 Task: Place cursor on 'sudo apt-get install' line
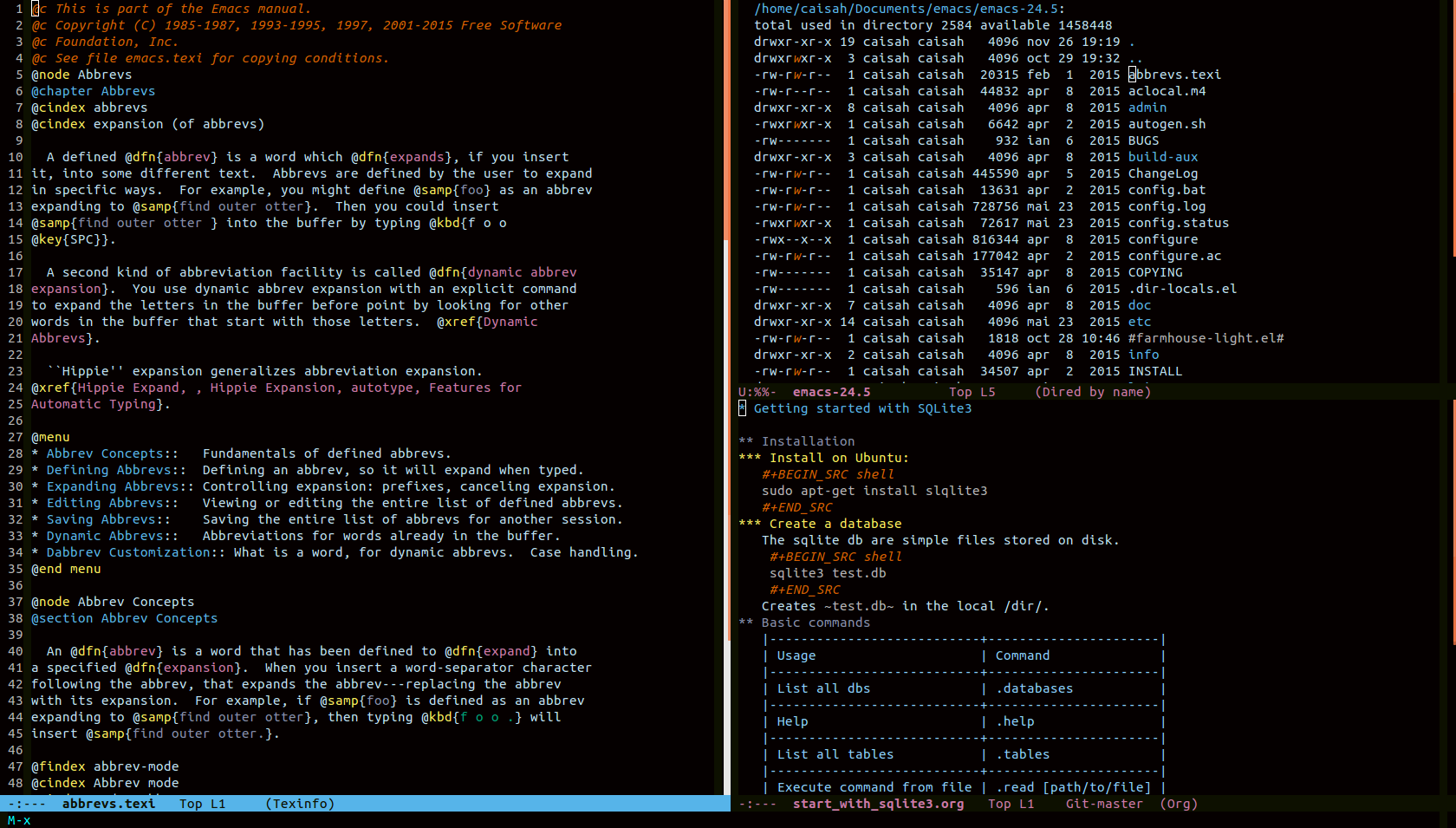(x=874, y=491)
